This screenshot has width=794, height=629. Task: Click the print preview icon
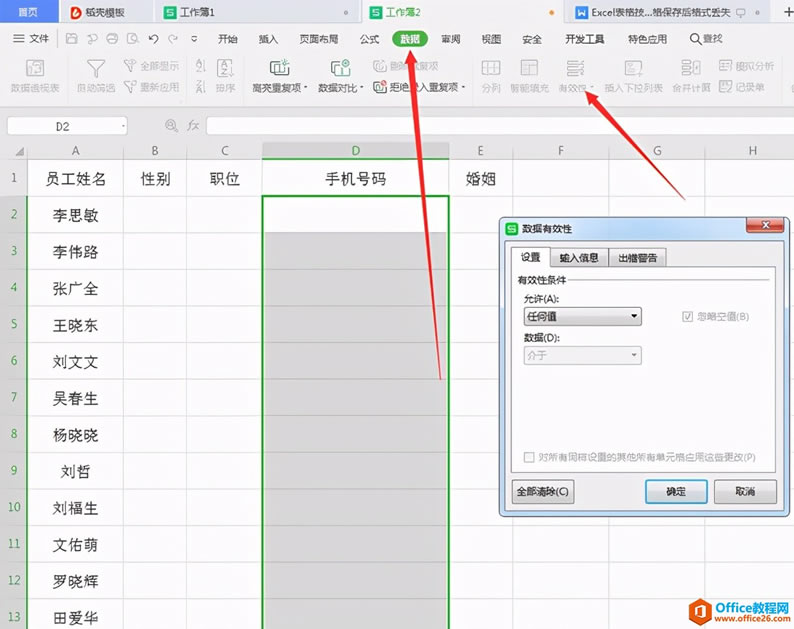pyautogui.click(x=133, y=38)
